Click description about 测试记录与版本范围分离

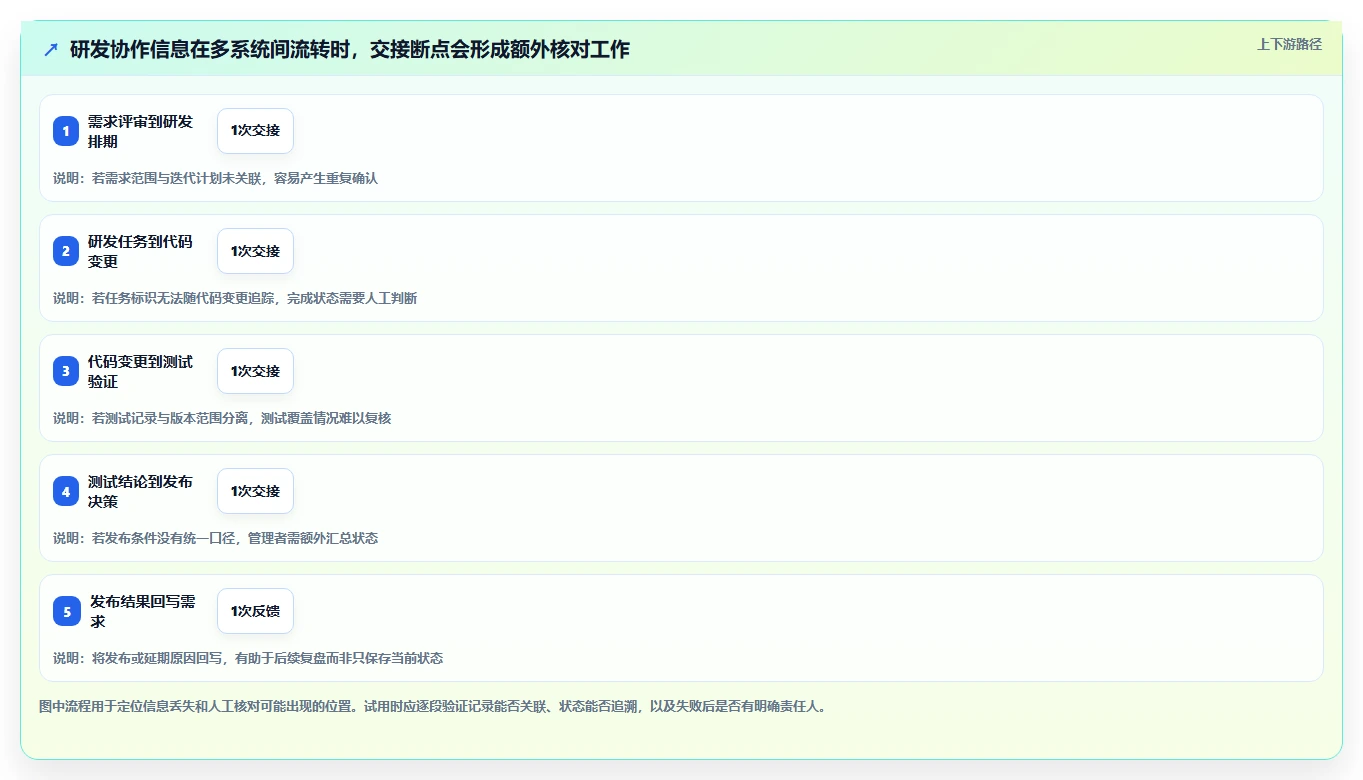coord(222,418)
